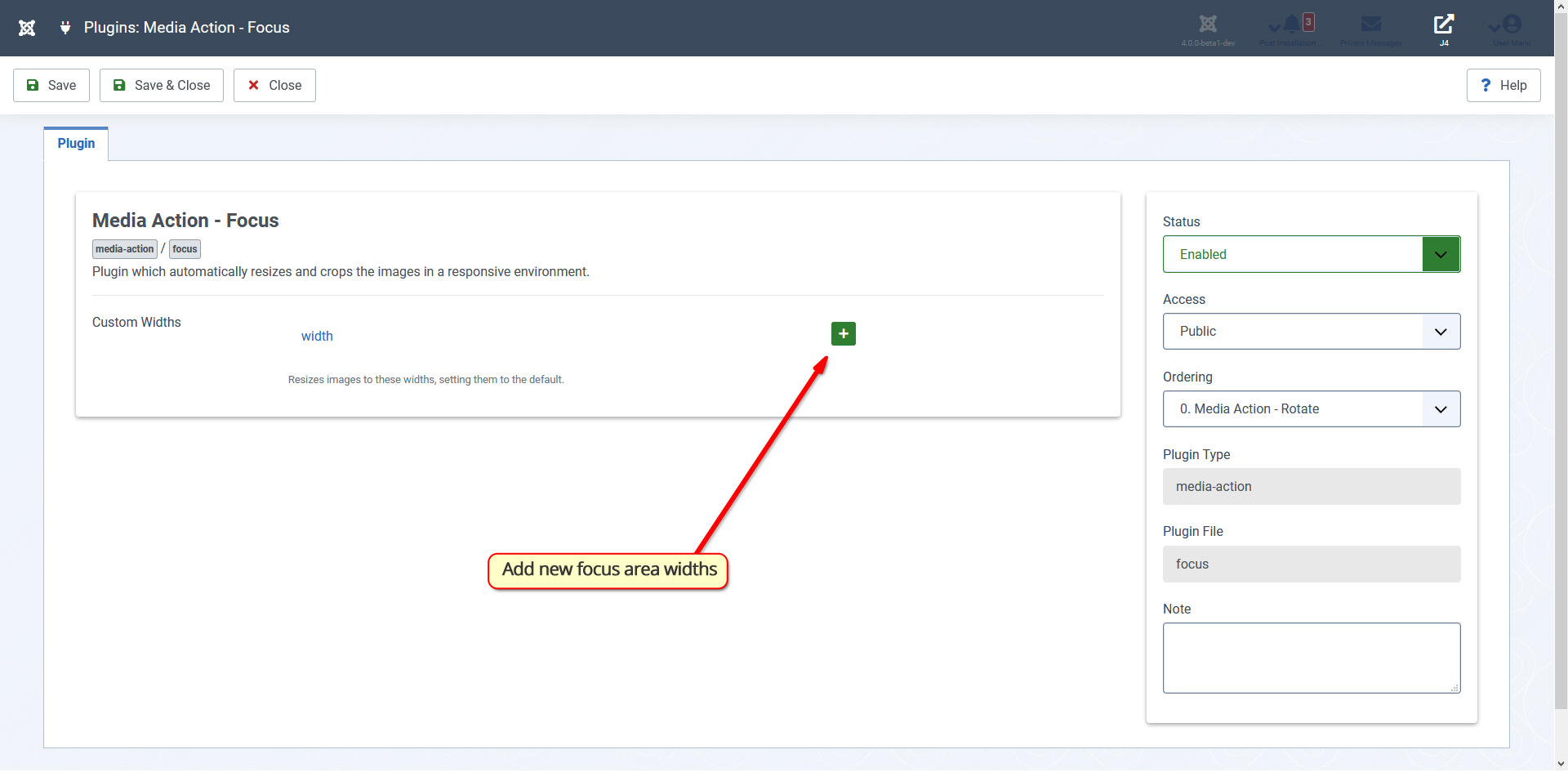
Task: Select the Plugin tab
Action: [76, 144]
